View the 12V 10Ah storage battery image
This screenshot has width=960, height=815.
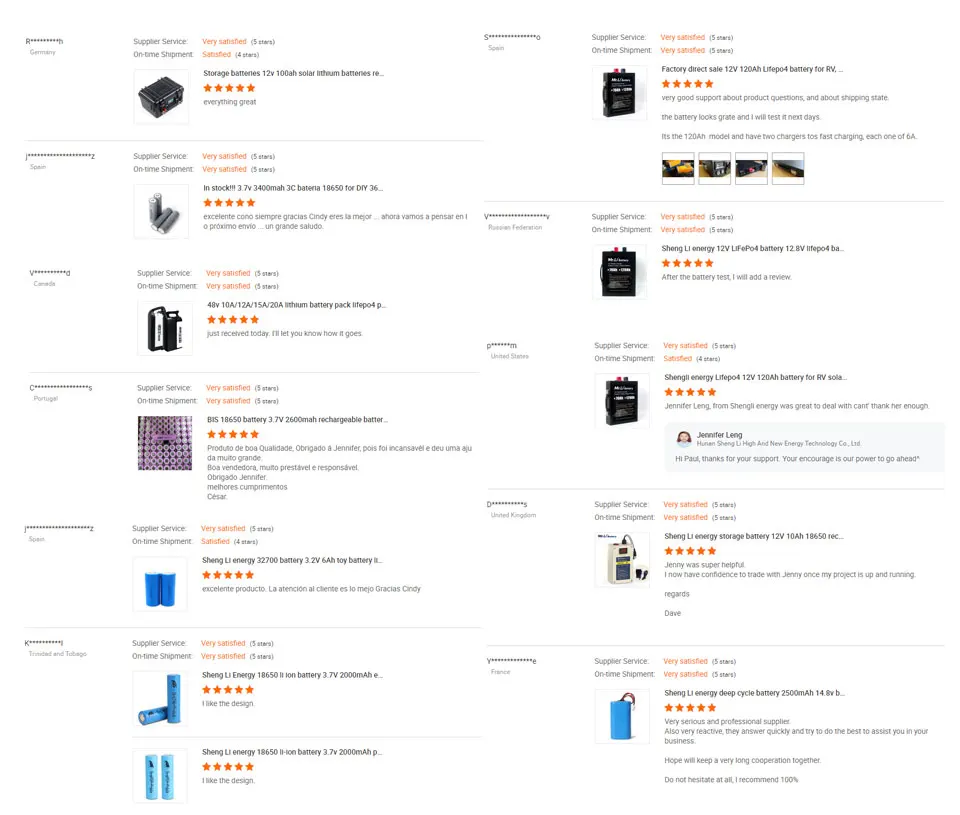point(622,559)
